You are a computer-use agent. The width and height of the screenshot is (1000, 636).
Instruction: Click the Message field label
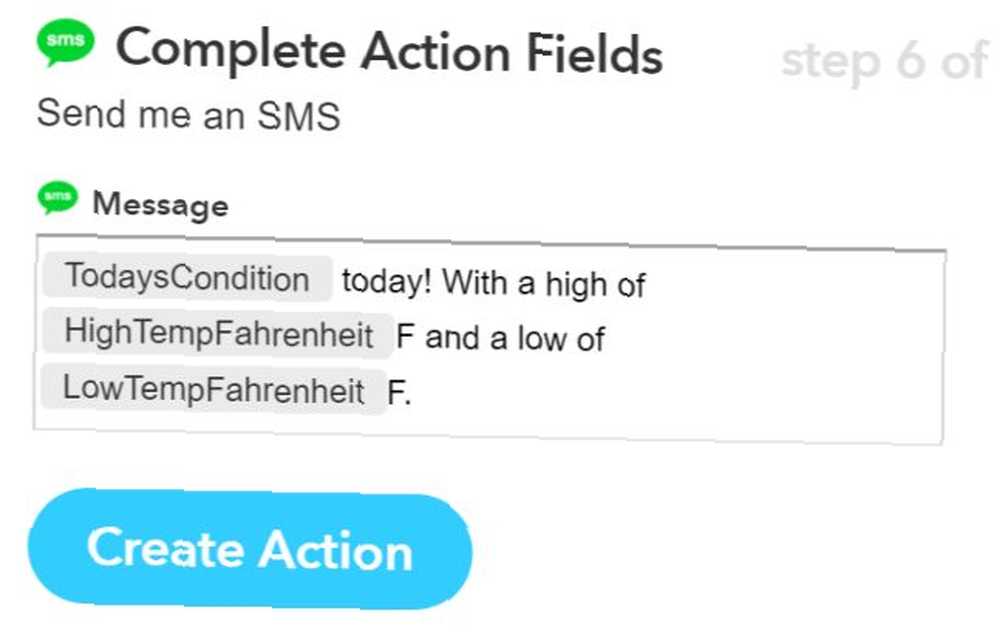tap(161, 205)
